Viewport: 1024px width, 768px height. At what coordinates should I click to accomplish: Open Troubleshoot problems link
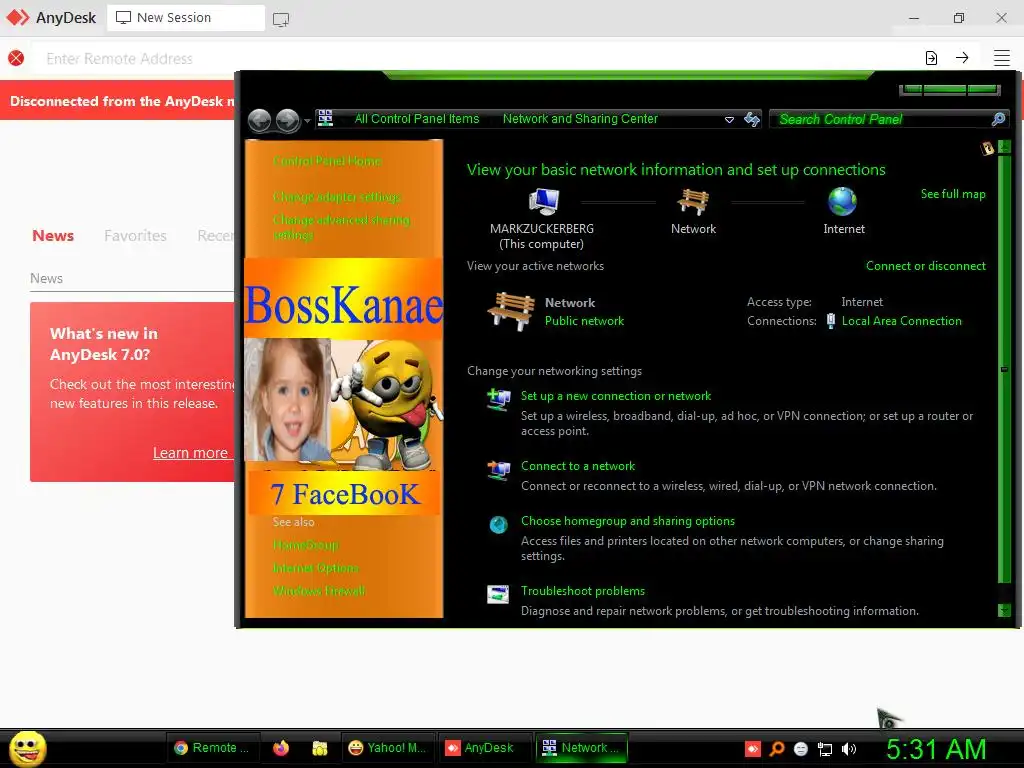click(583, 590)
